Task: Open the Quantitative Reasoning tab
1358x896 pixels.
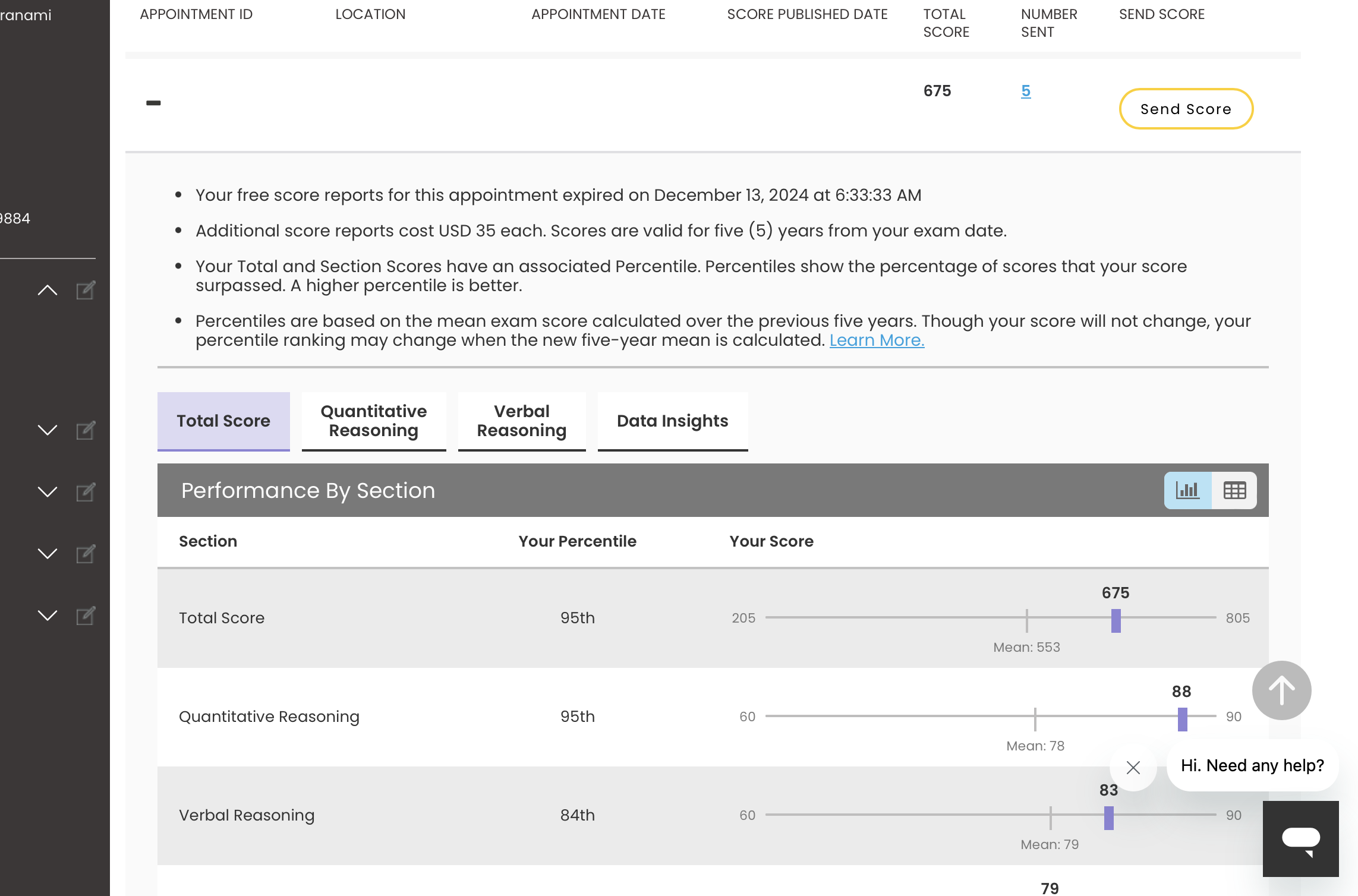Action: tap(373, 421)
